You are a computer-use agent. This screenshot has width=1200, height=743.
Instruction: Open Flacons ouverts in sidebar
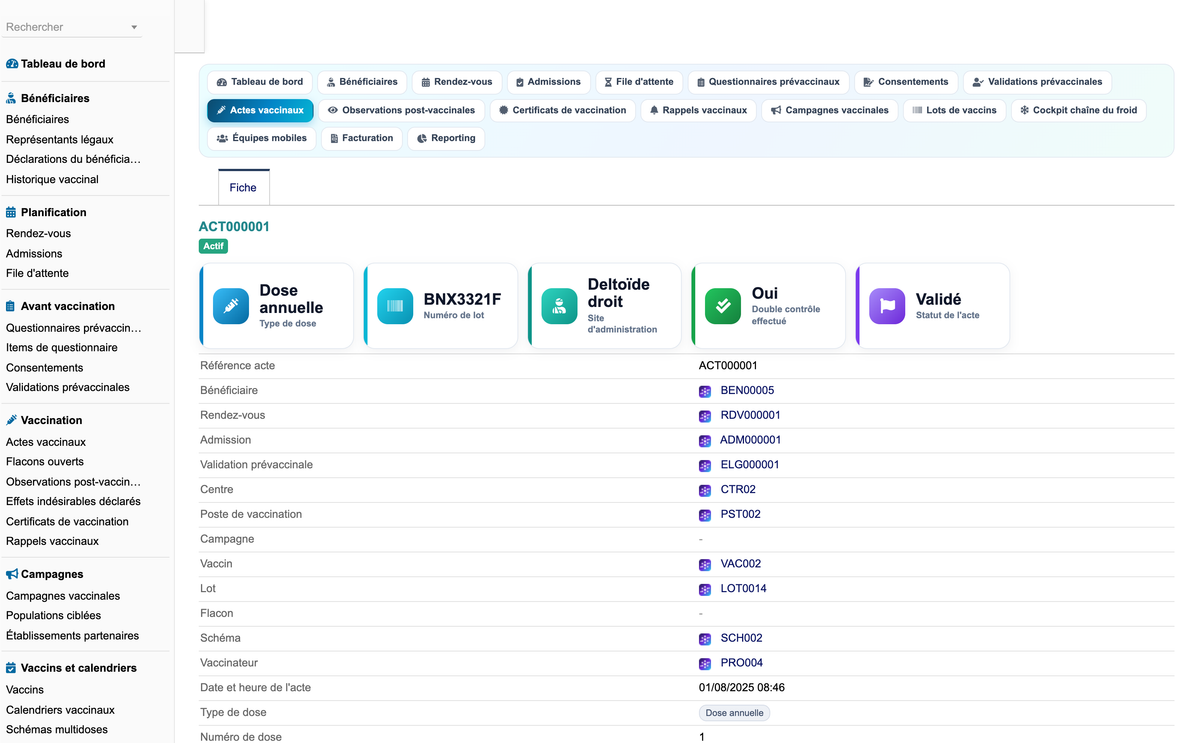[45, 462]
